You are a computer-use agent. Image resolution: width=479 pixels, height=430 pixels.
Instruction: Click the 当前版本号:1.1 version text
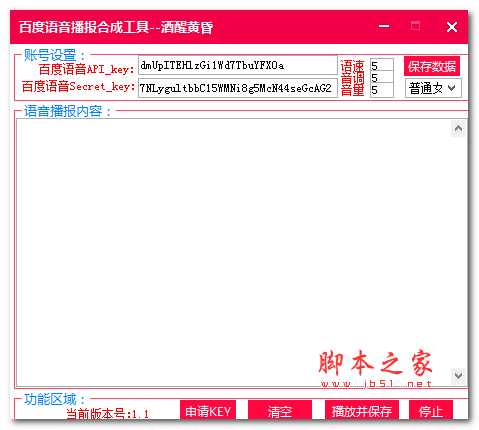(x=107, y=414)
